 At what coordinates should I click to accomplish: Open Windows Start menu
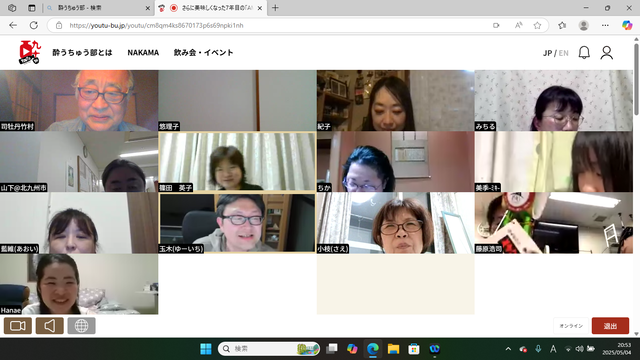pyautogui.click(x=206, y=349)
